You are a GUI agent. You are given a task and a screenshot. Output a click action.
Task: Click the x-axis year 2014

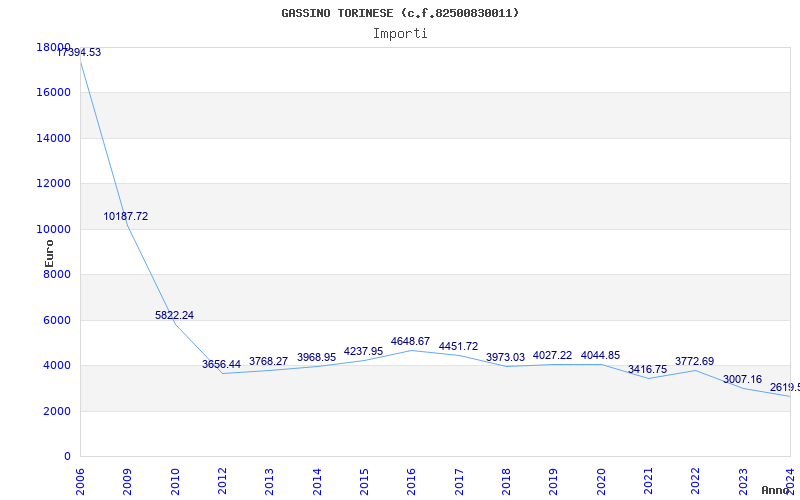tap(317, 482)
